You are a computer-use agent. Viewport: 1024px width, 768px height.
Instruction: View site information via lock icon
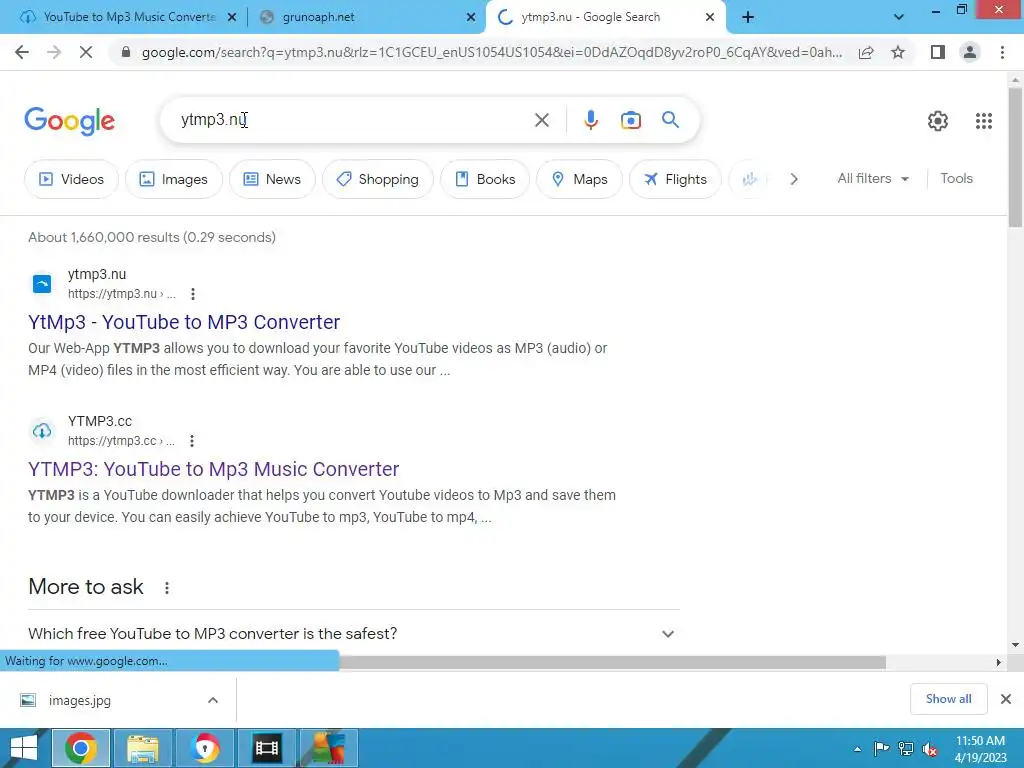coord(126,52)
